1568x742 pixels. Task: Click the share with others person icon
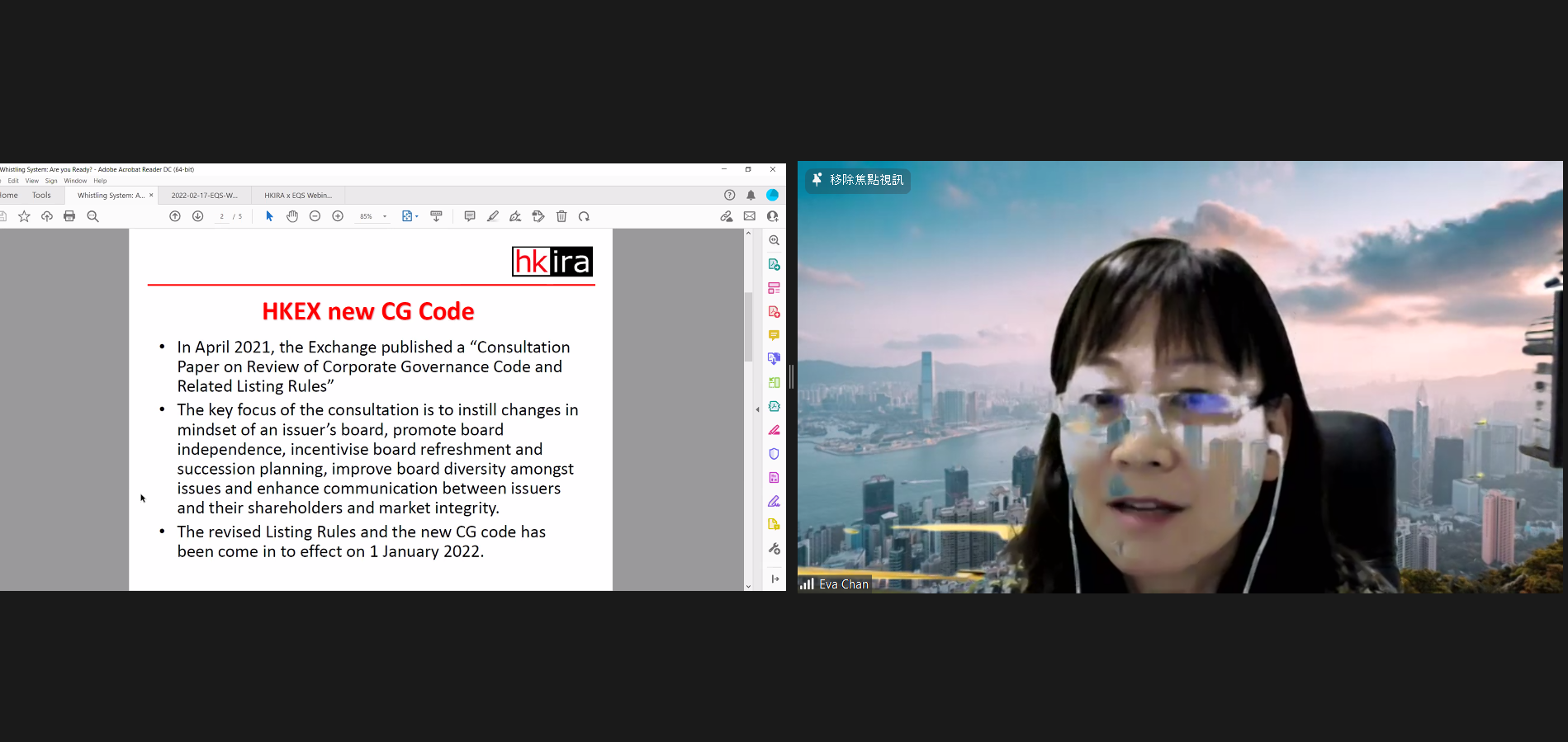(x=773, y=216)
